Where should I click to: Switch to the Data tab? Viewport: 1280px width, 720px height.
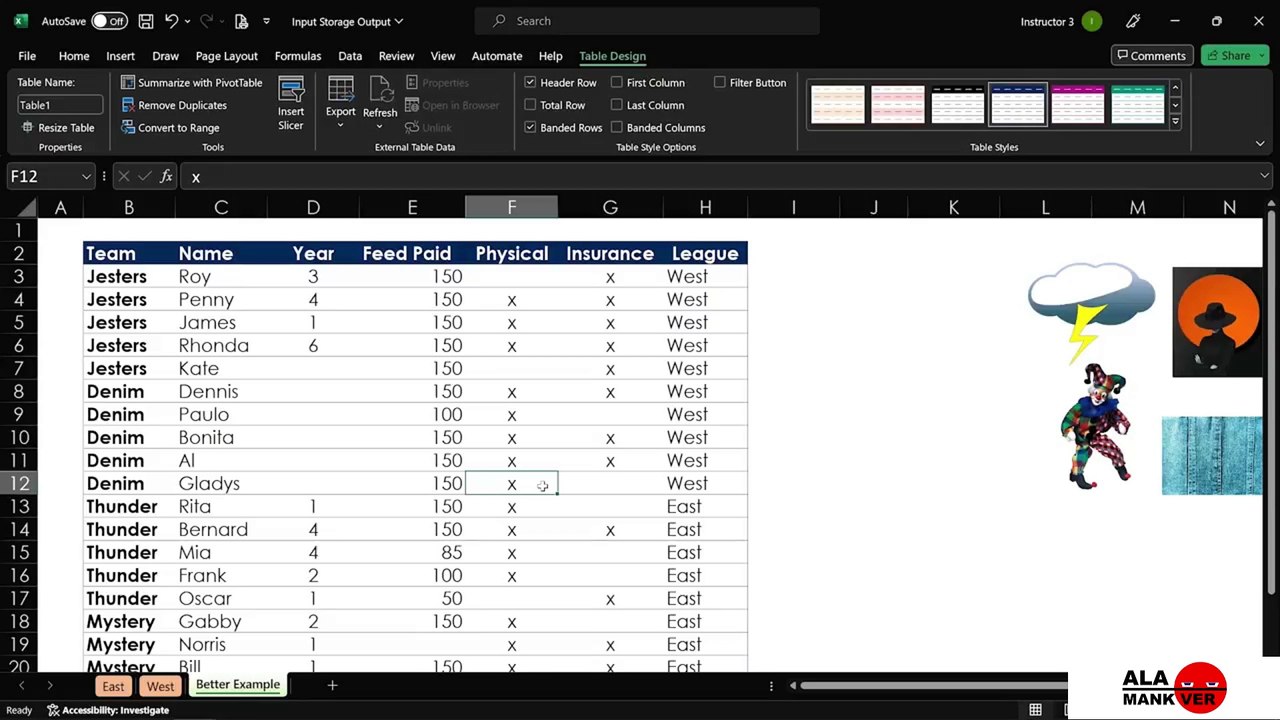click(x=350, y=56)
